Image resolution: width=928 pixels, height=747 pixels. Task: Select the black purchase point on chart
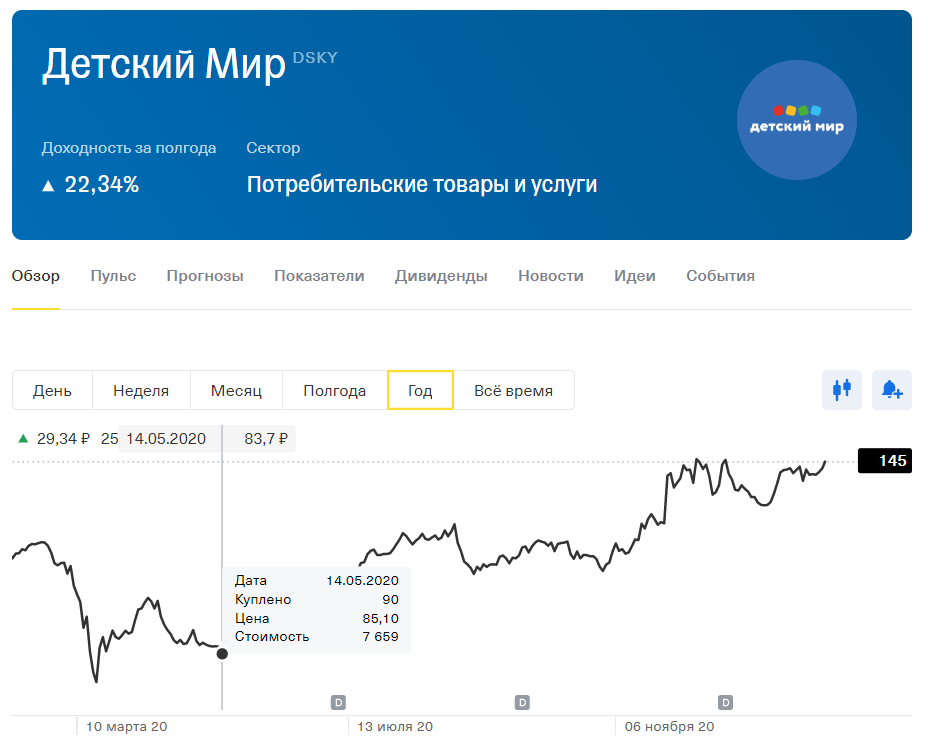click(222, 653)
